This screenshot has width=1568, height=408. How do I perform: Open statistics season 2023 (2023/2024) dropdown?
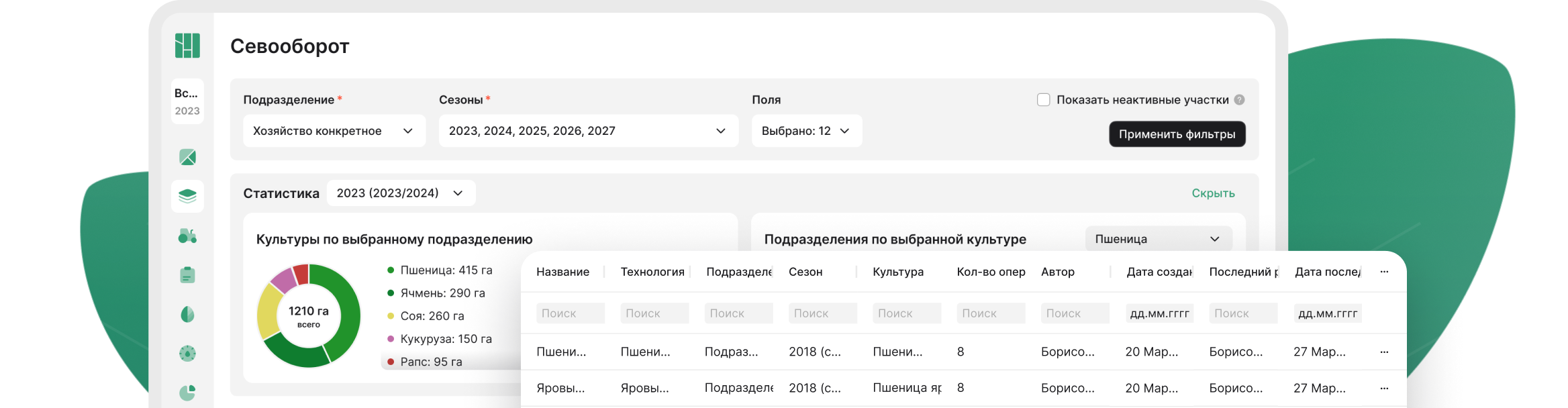point(401,193)
